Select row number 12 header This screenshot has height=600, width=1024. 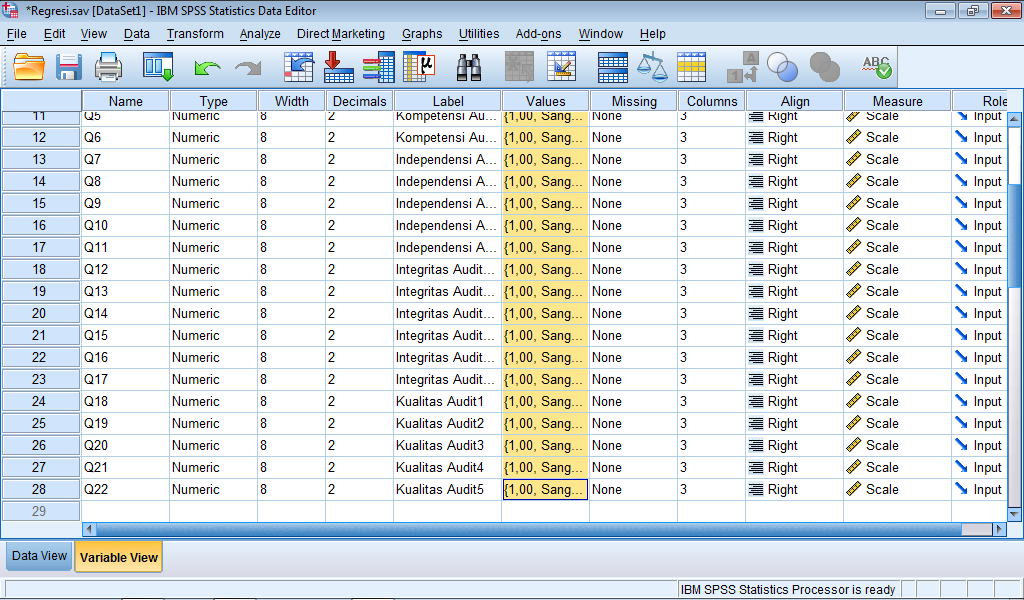click(40, 138)
